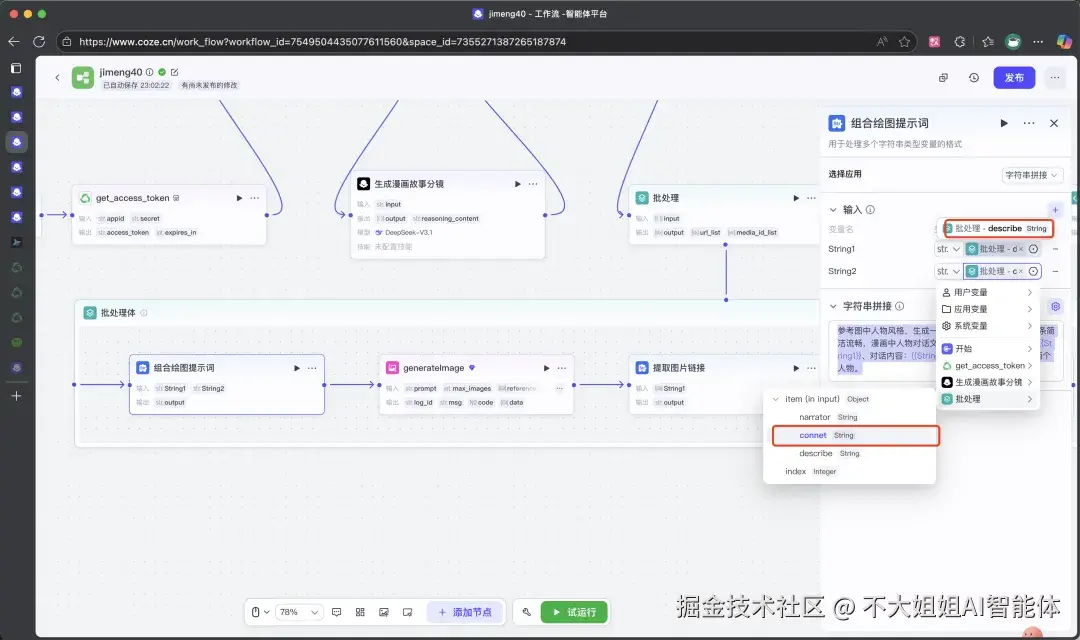Viewport: 1080px width, 640px height.
Task: Edit the jimeng40 workflow name pencil icon
Action: click(174, 72)
